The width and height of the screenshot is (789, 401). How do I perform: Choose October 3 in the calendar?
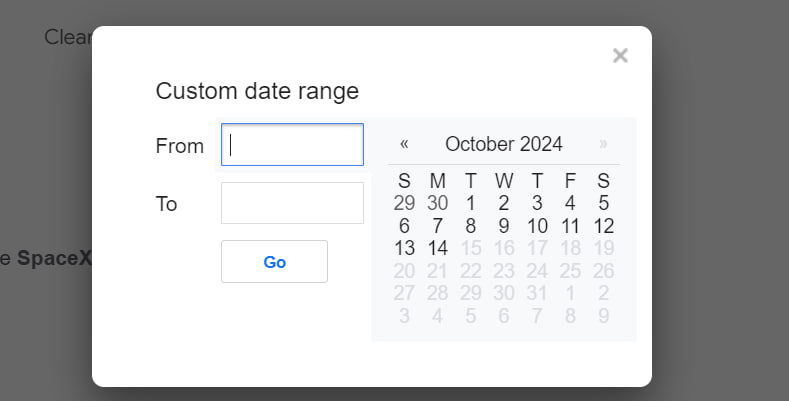click(x=537, y=203)
